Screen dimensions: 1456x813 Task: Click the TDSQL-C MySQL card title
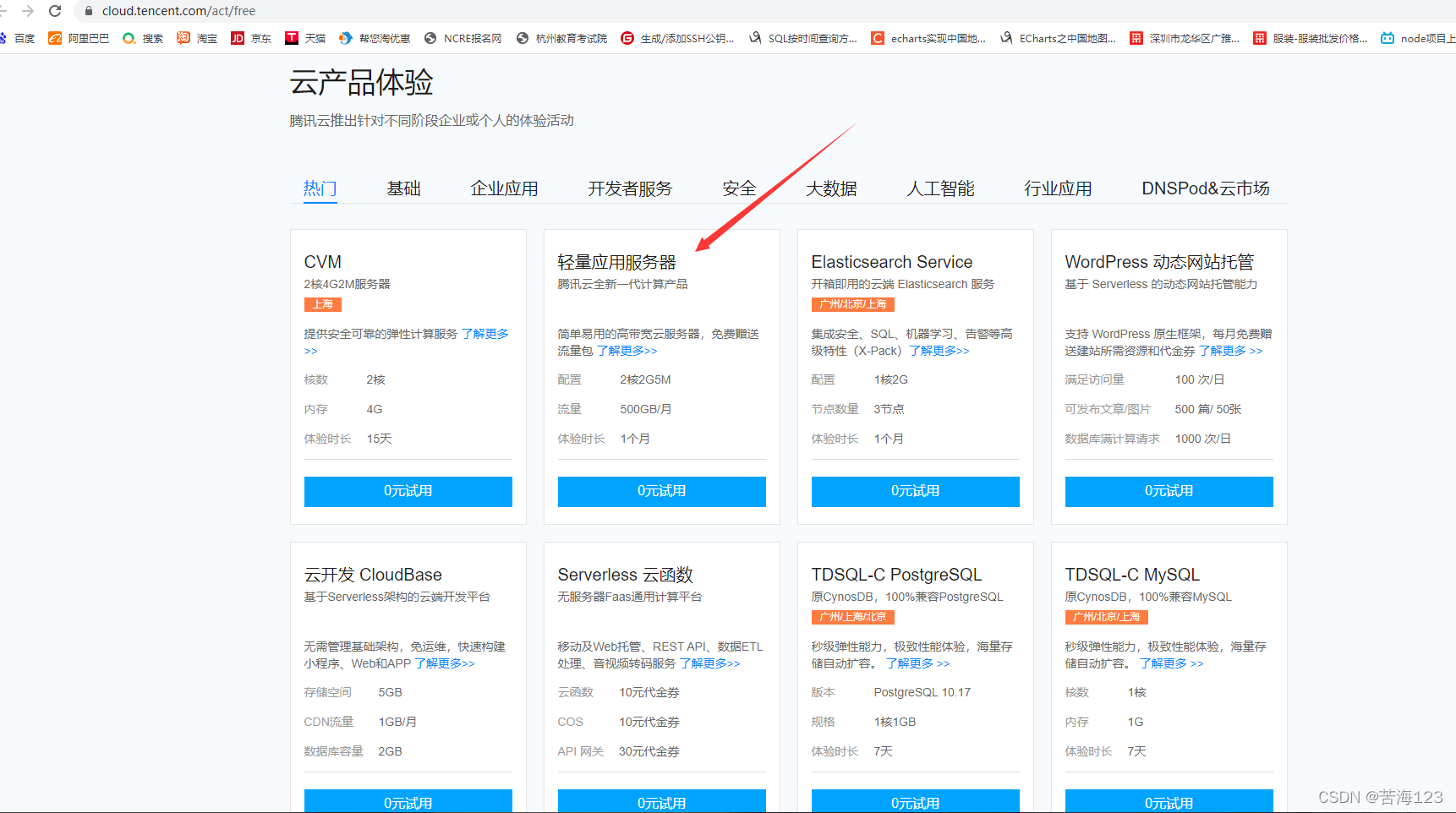click(1132, 575)
